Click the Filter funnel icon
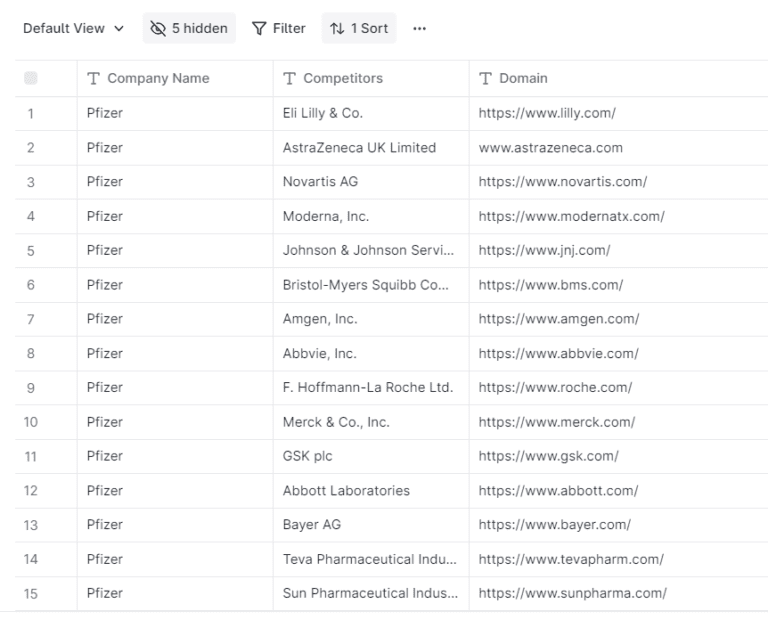768x620 pixels. (259, 28)
